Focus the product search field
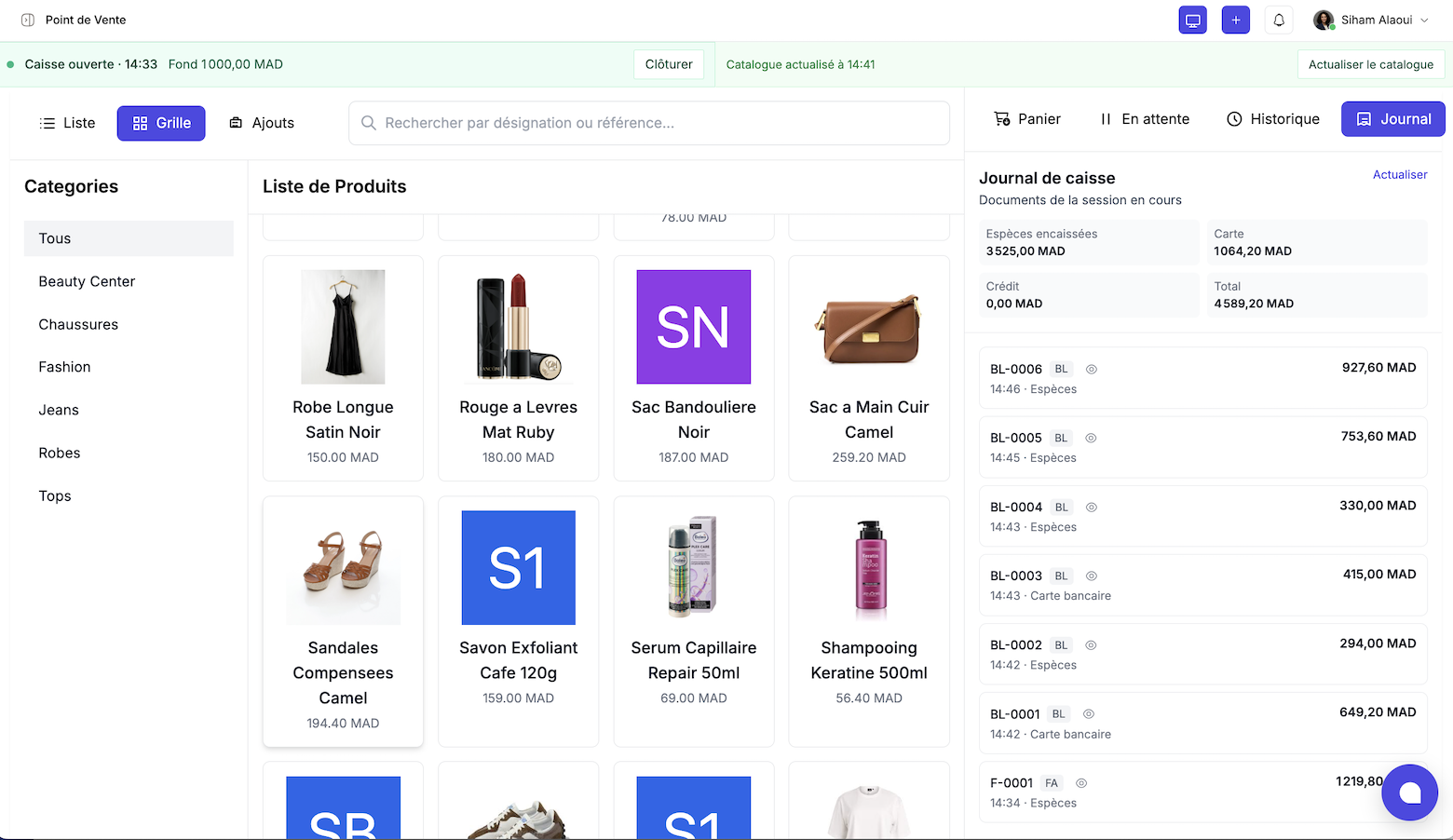This screenshot has height=840, width=1453. (x=649, y=123)
